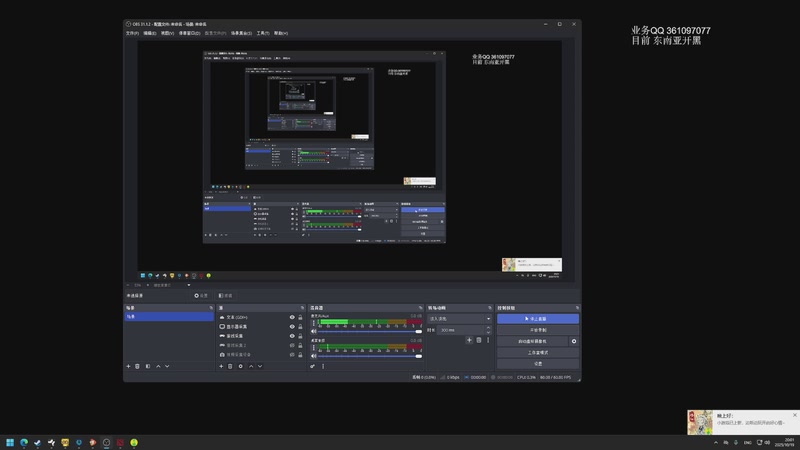Screen dimensions: 800x450
Task: Move source up in Sources panel
Action: click(x=251, y=366)
